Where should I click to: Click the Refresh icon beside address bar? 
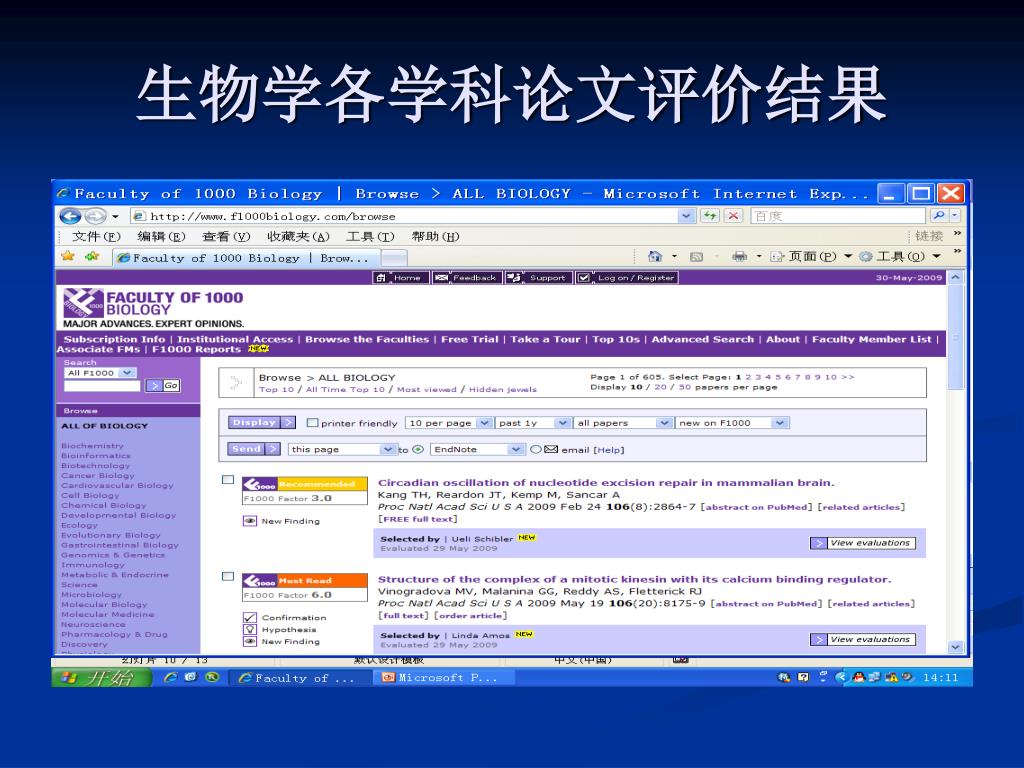point(710,216)
